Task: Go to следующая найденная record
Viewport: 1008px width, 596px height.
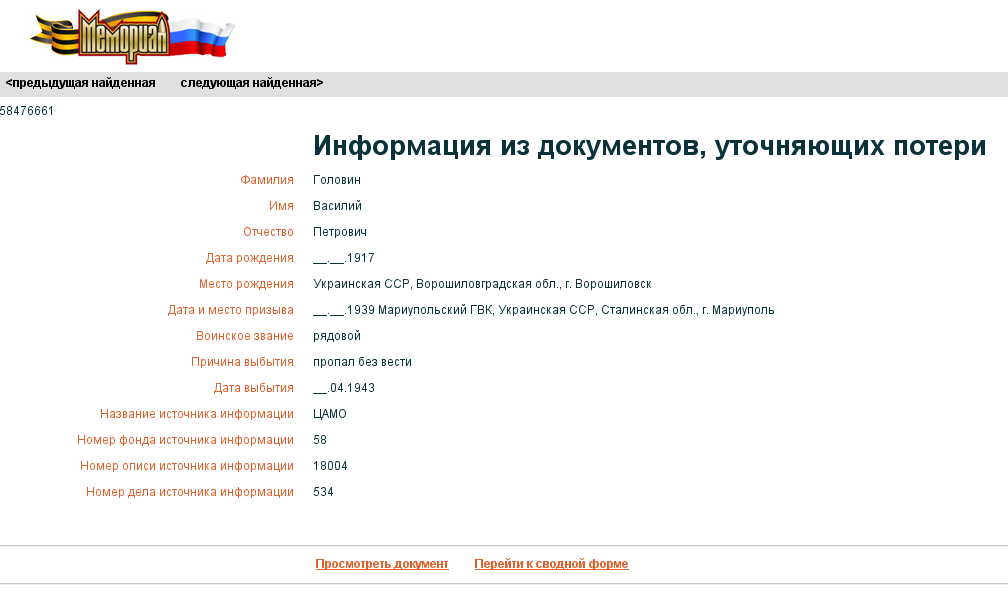Action: coord(252,83)
